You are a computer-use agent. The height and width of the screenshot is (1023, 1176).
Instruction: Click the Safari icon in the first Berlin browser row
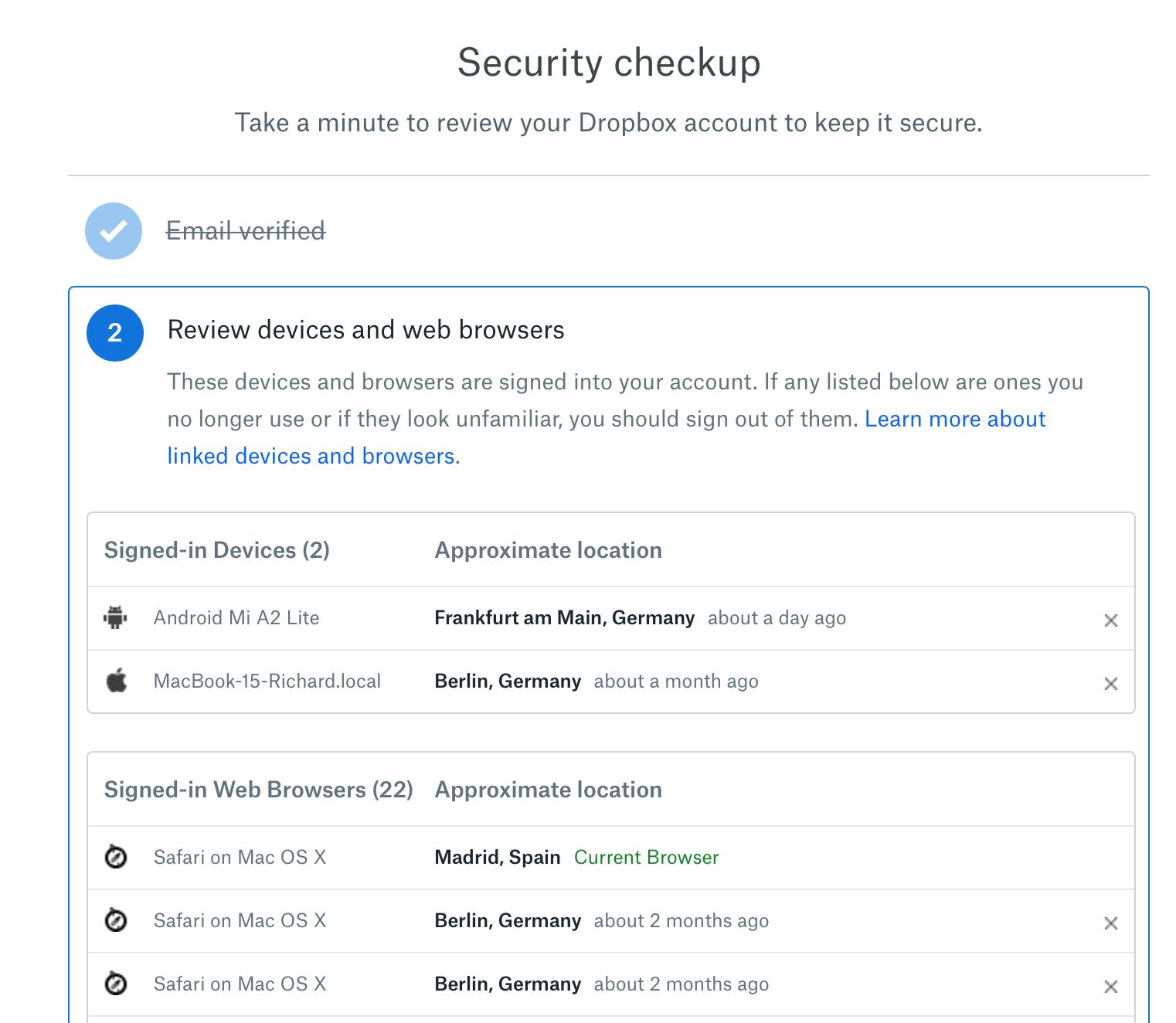tap(116, 920)
